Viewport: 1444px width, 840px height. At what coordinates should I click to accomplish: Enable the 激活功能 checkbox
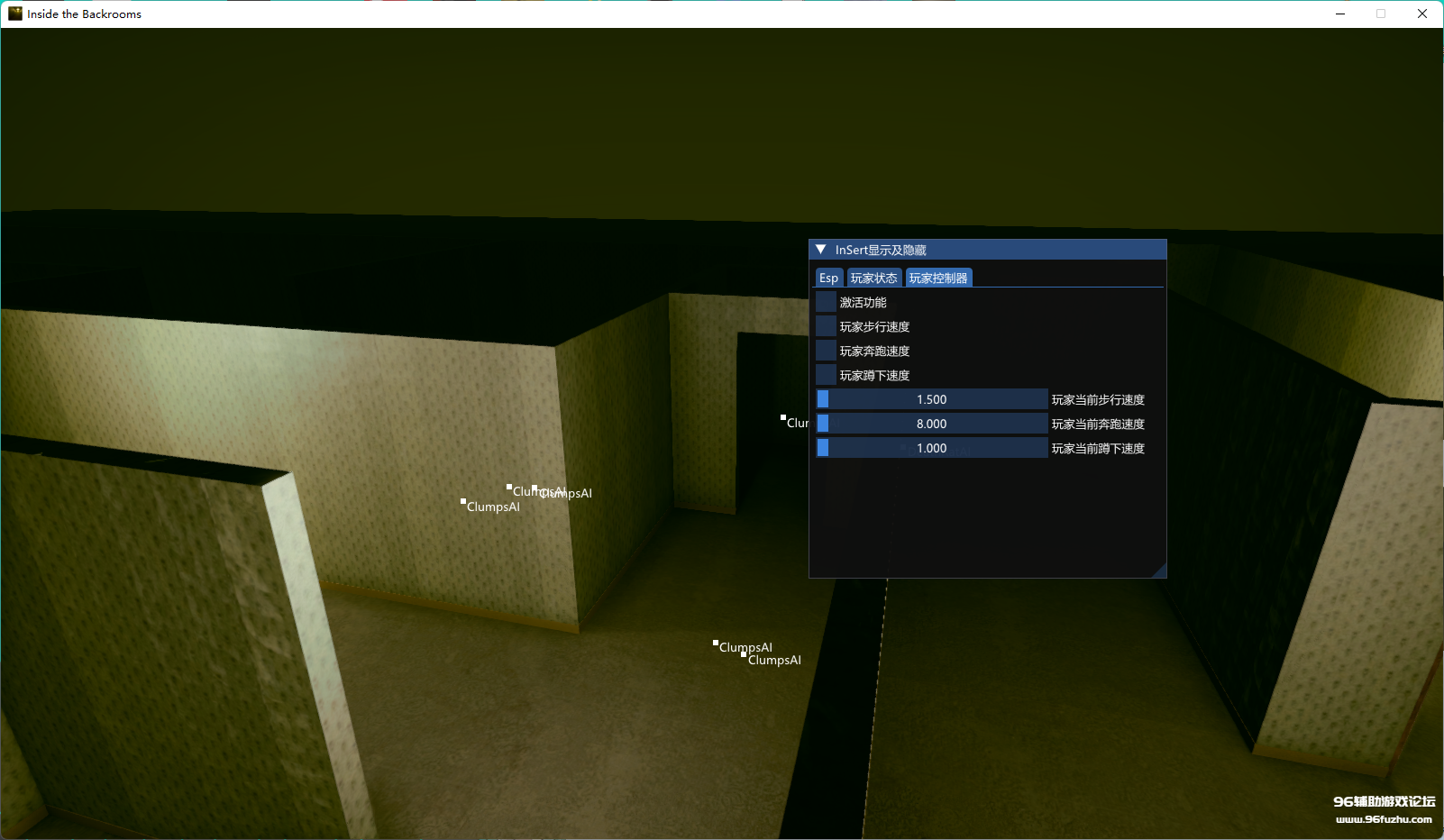coord(826,302)
